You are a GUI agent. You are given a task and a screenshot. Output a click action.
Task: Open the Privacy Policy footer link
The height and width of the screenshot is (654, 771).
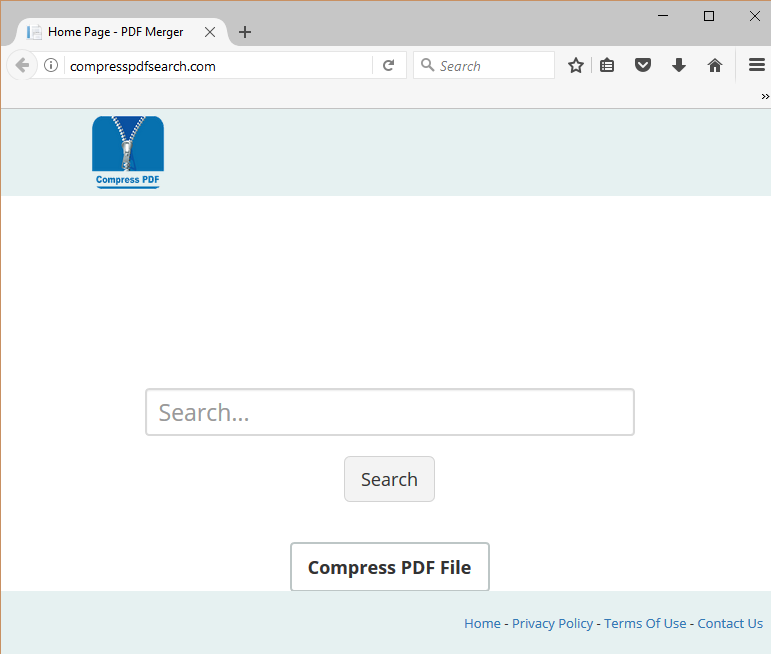pyautogui.click(x=553, y=624)
